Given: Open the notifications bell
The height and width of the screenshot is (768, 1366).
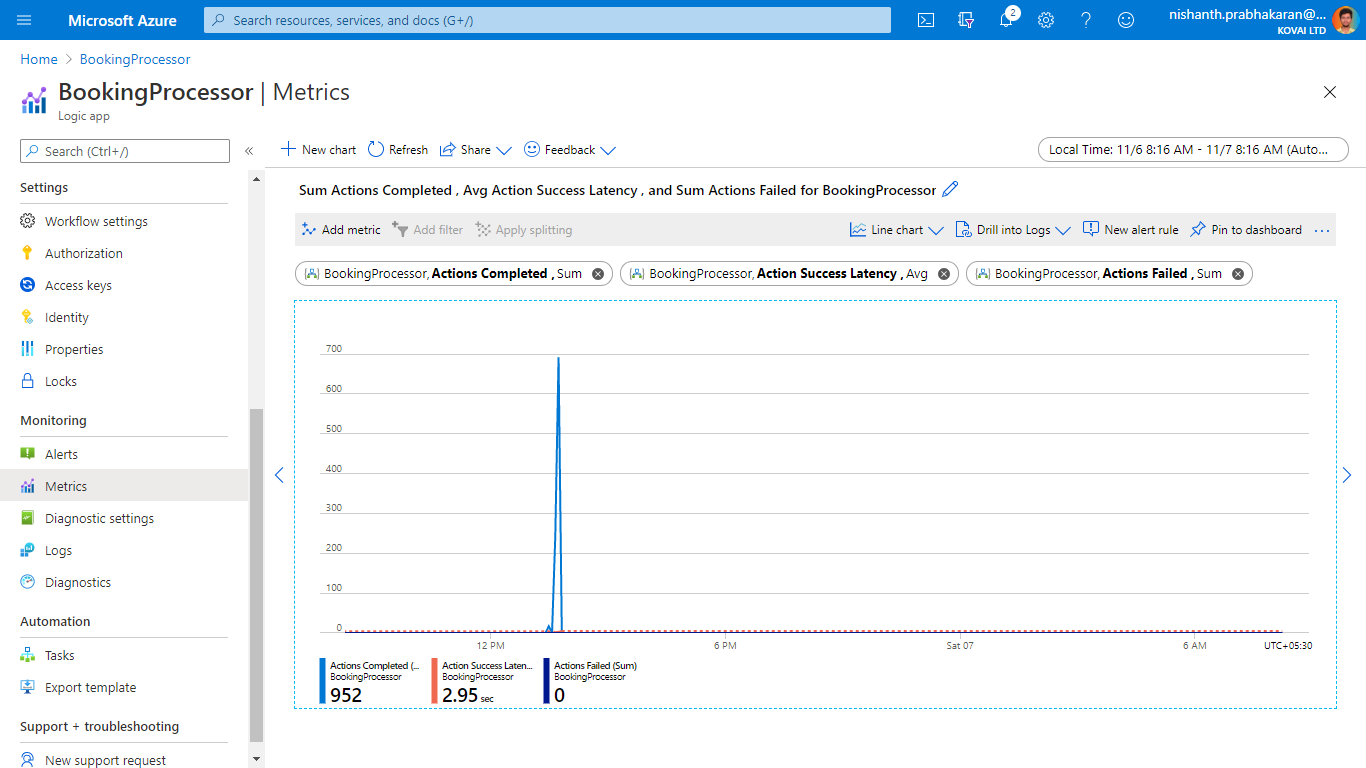Looking at the screenshot, I should (1007, 19).
